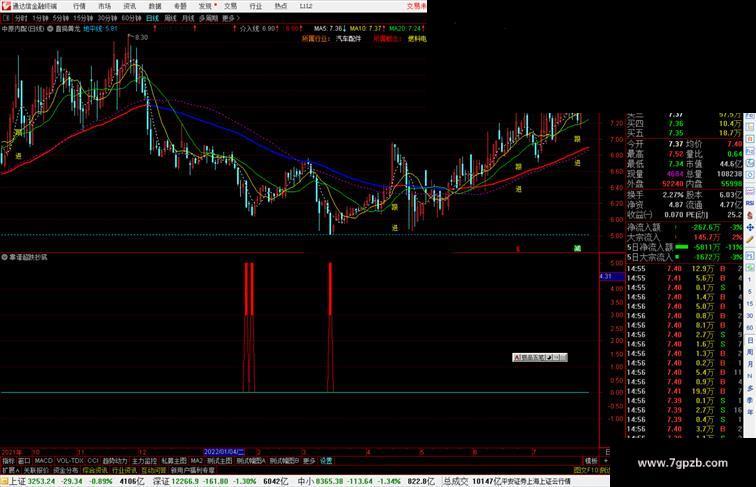Viewport: 756px width, 487px height.
Task: Click the 5日净流入额 row
Action: 684,247
